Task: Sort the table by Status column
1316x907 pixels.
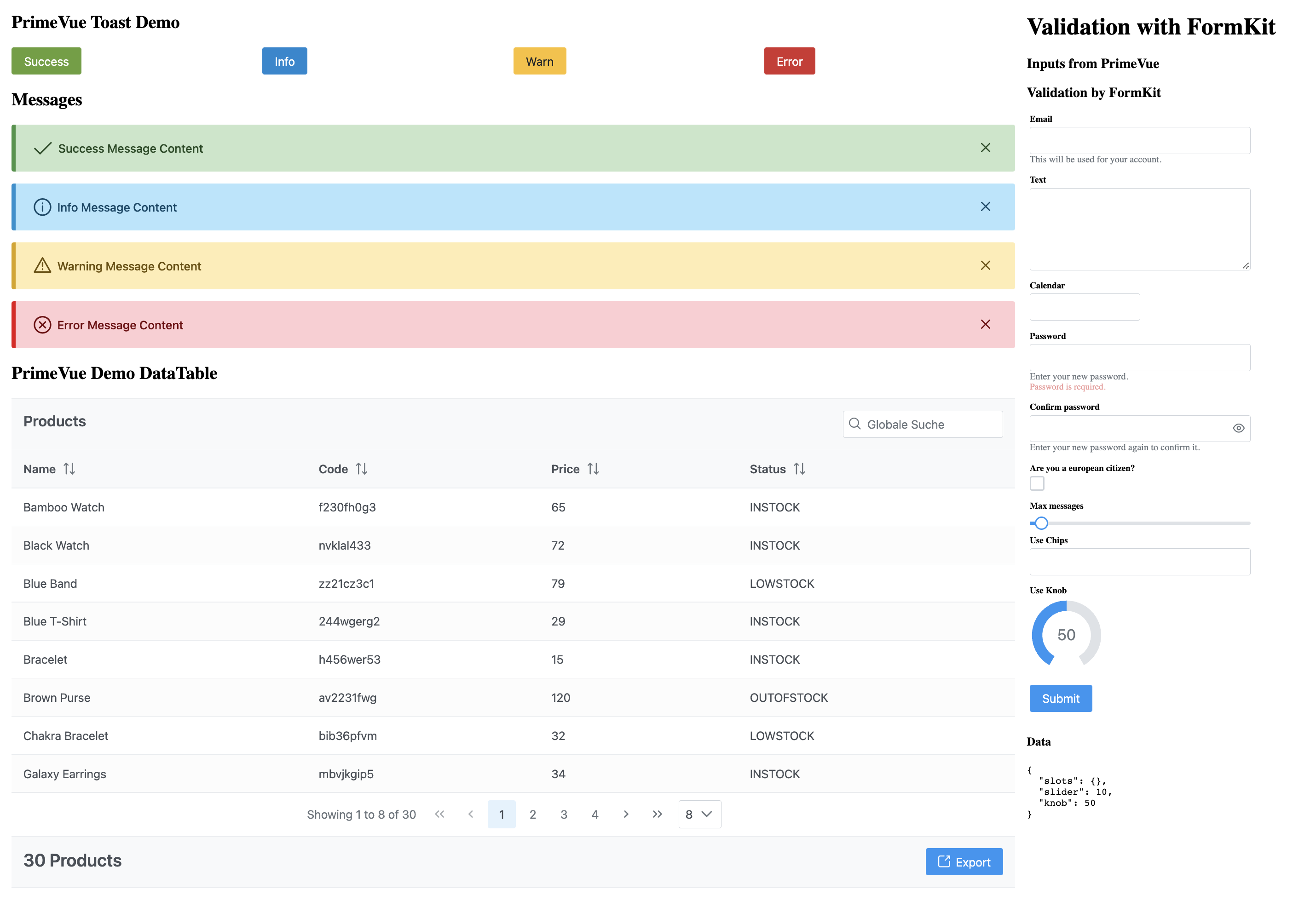Action: [x=799, y=469]
